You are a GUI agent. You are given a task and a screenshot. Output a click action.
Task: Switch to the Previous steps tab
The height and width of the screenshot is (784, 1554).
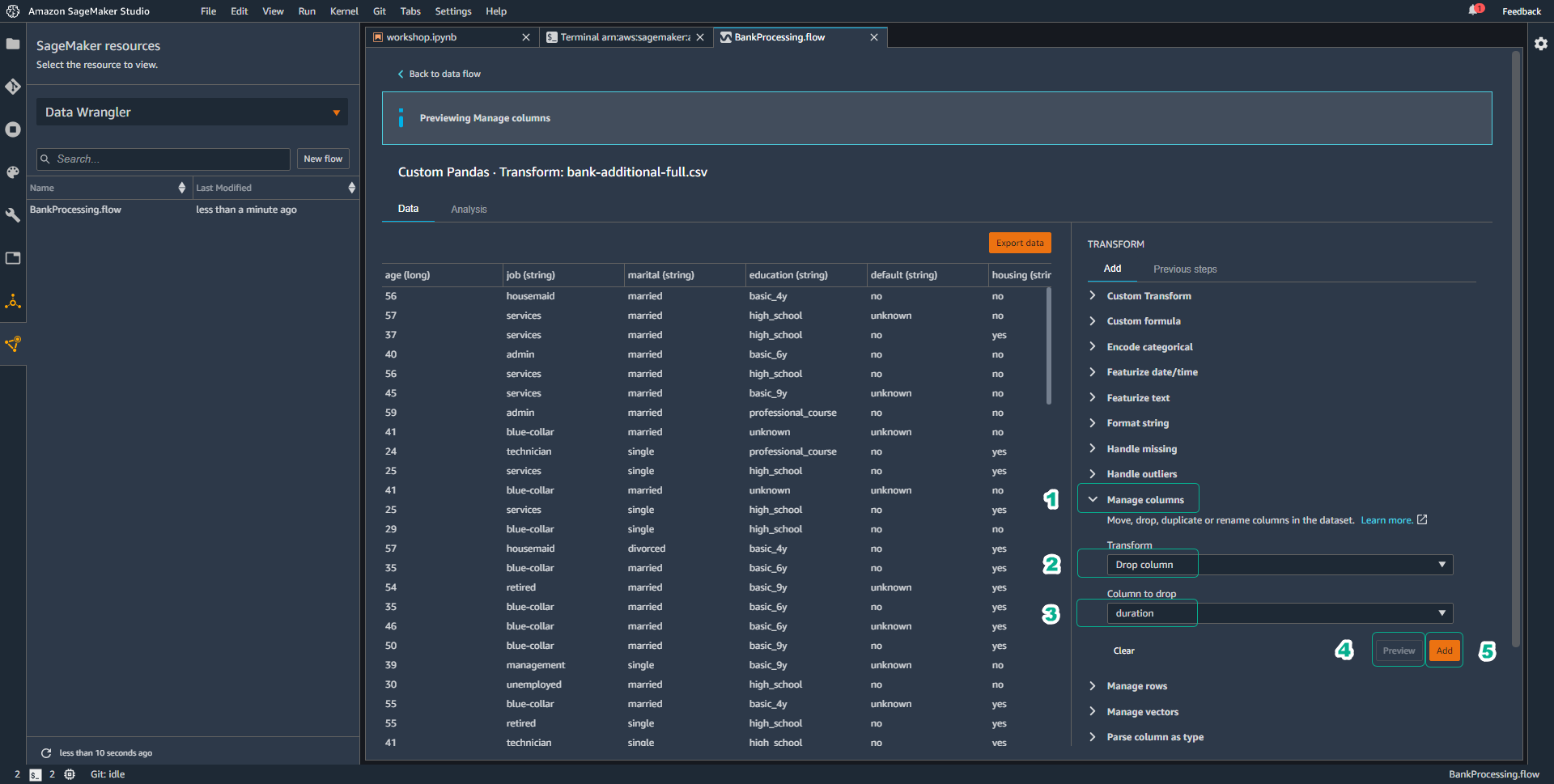coord(1185,269)
